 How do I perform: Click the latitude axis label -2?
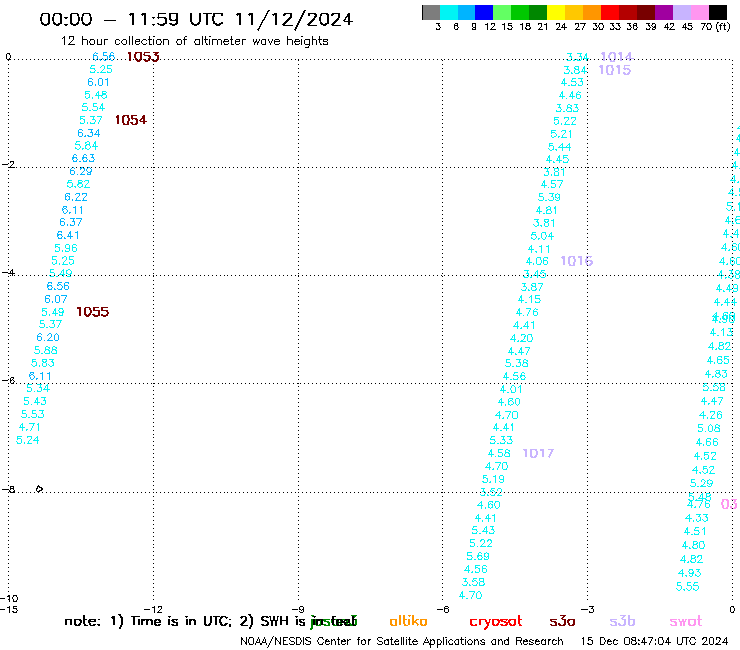(8, 164)
